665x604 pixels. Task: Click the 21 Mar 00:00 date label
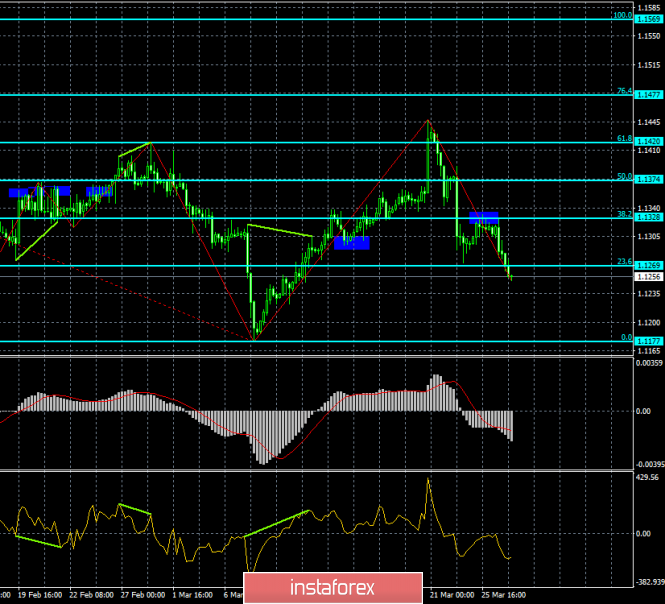coord(451,593)
